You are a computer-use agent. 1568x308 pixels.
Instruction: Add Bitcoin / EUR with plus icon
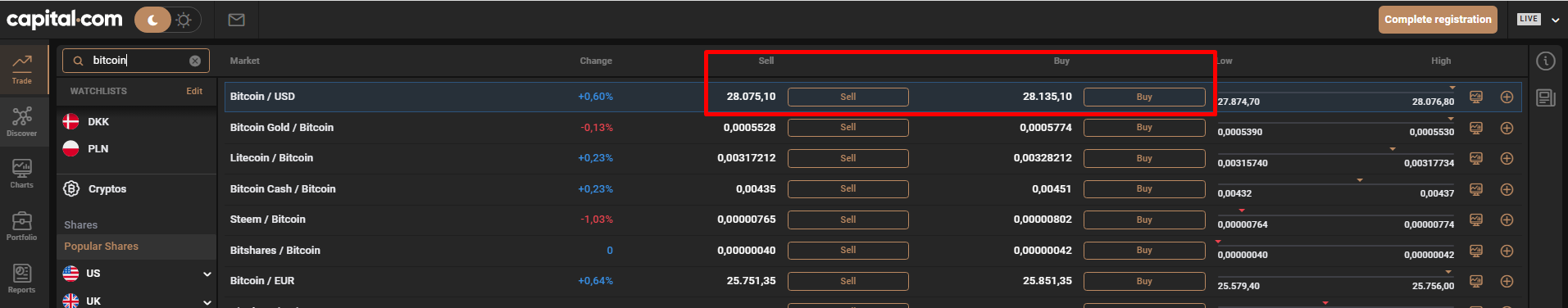1507,281
